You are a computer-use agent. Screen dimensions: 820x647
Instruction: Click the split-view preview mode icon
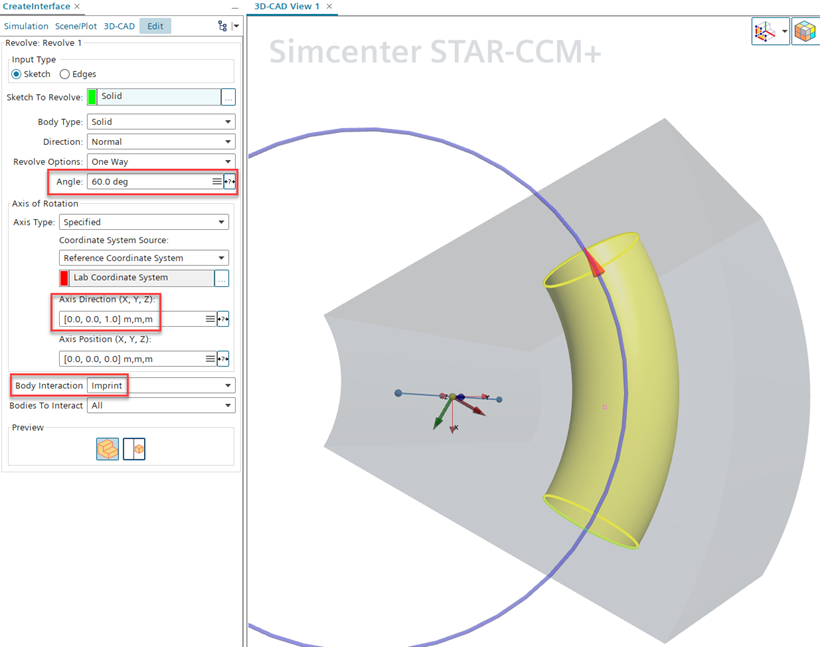point(134,450)
